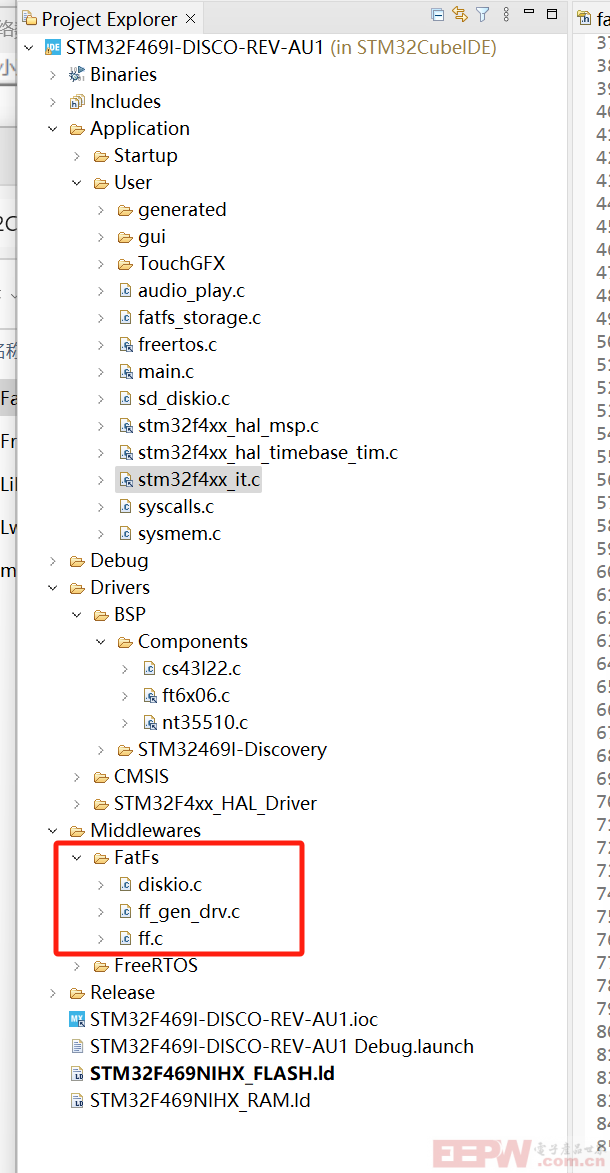Viewport: 610px width, 1173px height.
Task: Click the audio_play.c file icon
Action: [x=125, y=290]
